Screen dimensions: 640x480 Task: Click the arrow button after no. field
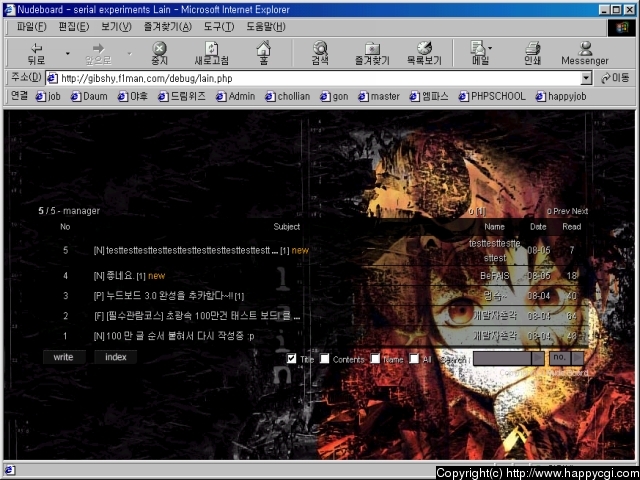[578, 358]
